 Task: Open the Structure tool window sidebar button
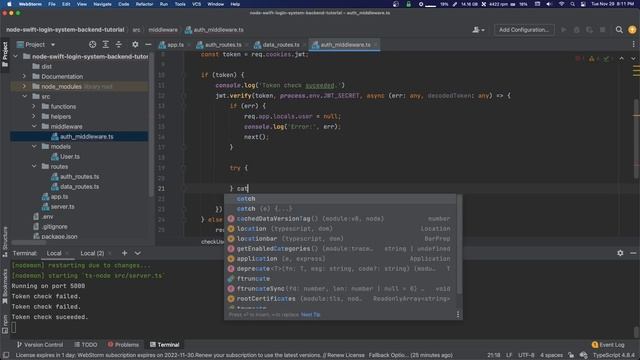click(x=5, y=242)
